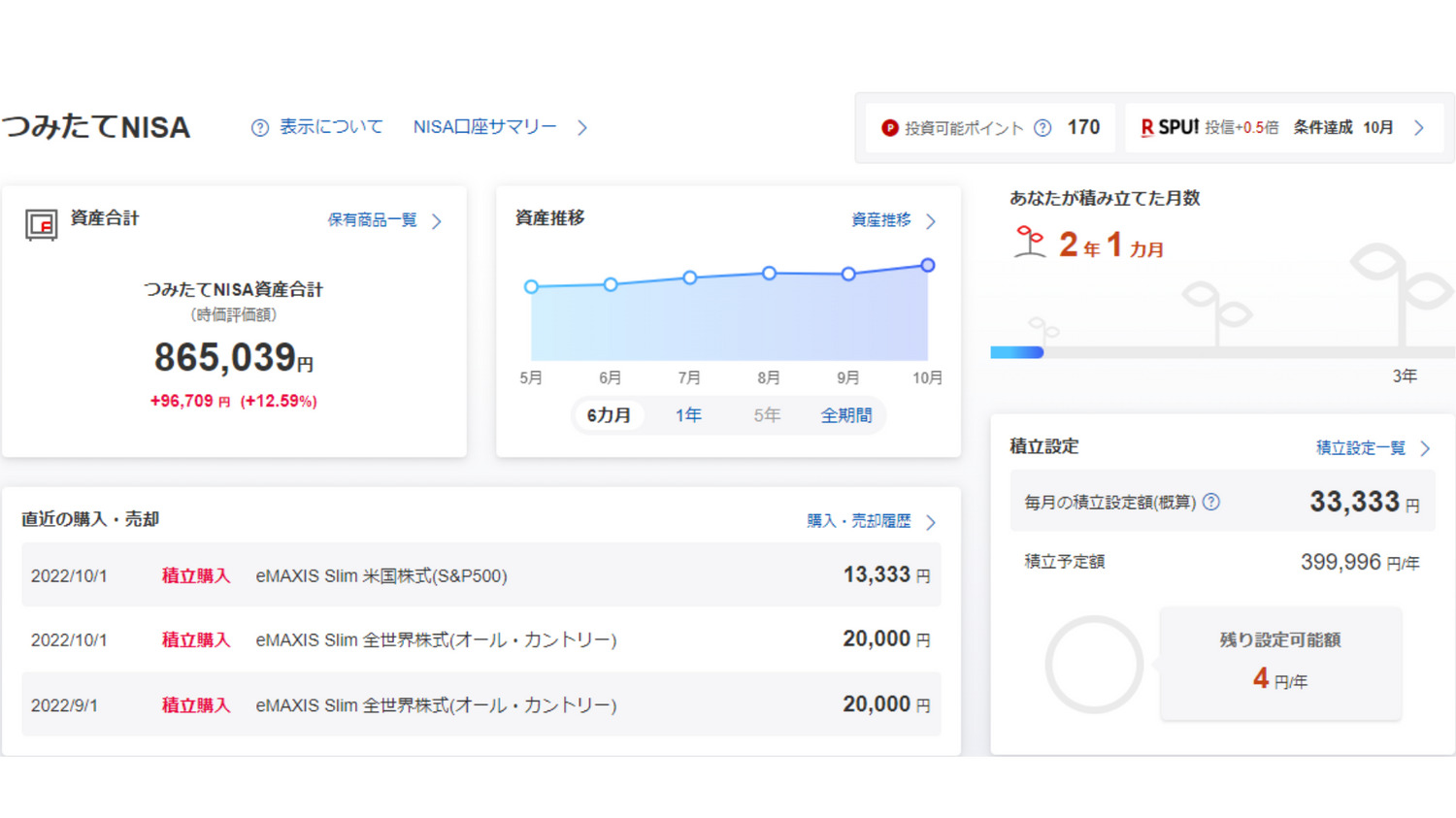Click the gain text +96,709 円 (+12.59%)
Screen dimensions: 1456x818
(233, 401)
